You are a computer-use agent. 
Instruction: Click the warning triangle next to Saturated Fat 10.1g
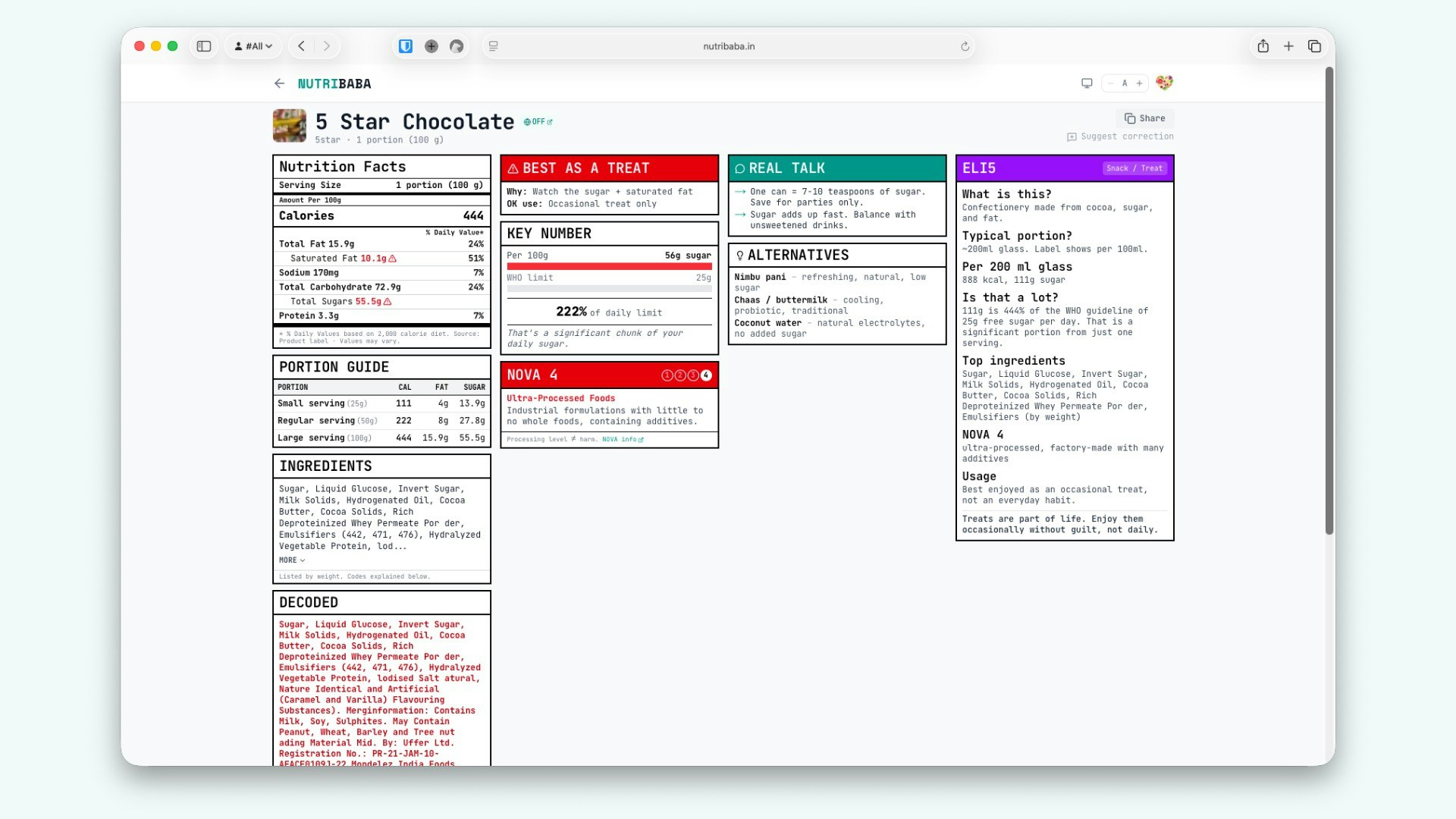pyautogui.click(x=394, y=258)
